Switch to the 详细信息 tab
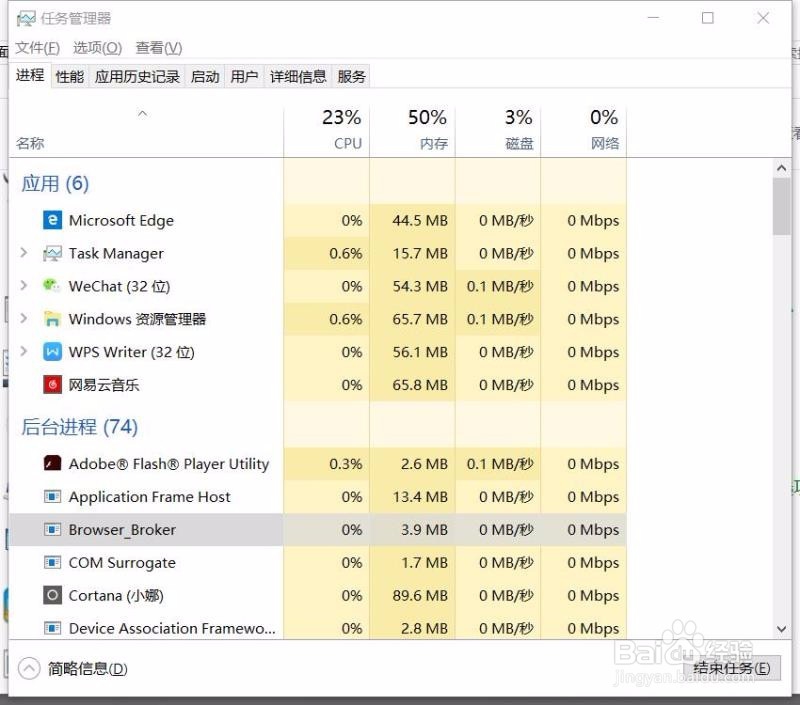Image resolution: width=800 pixels, height=705 pixels. (298, 77)
